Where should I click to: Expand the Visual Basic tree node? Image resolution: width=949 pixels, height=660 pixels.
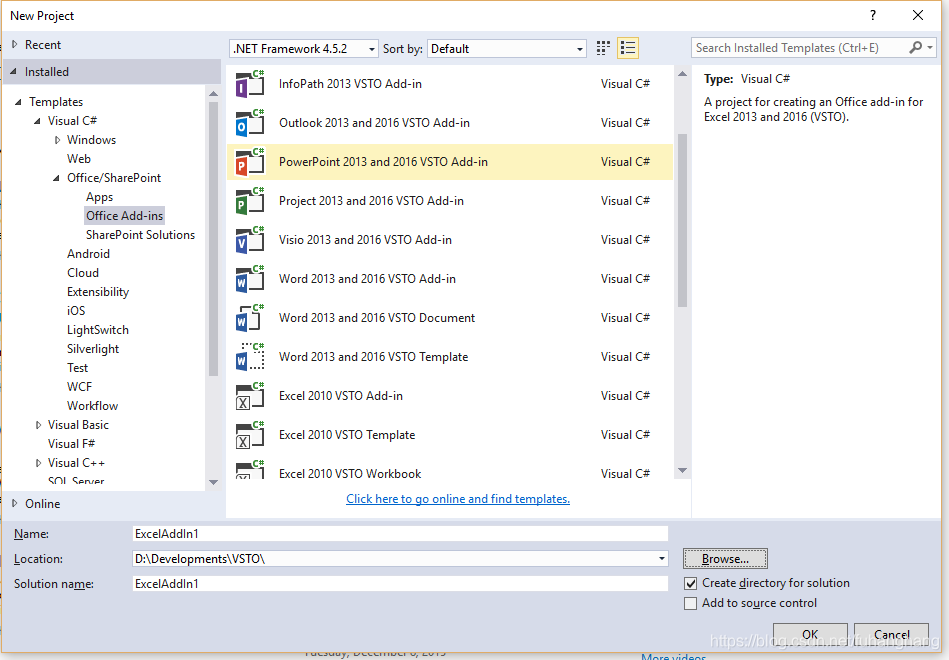tap(38, 425)
